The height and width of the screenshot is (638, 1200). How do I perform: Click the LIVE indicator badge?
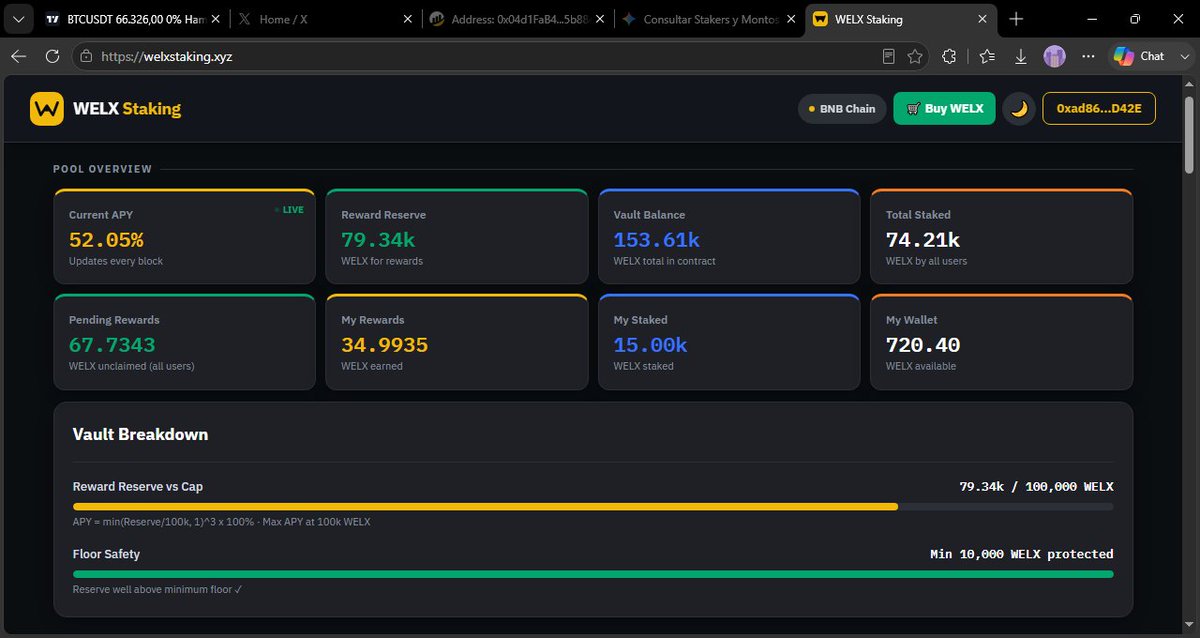[289, 210]
